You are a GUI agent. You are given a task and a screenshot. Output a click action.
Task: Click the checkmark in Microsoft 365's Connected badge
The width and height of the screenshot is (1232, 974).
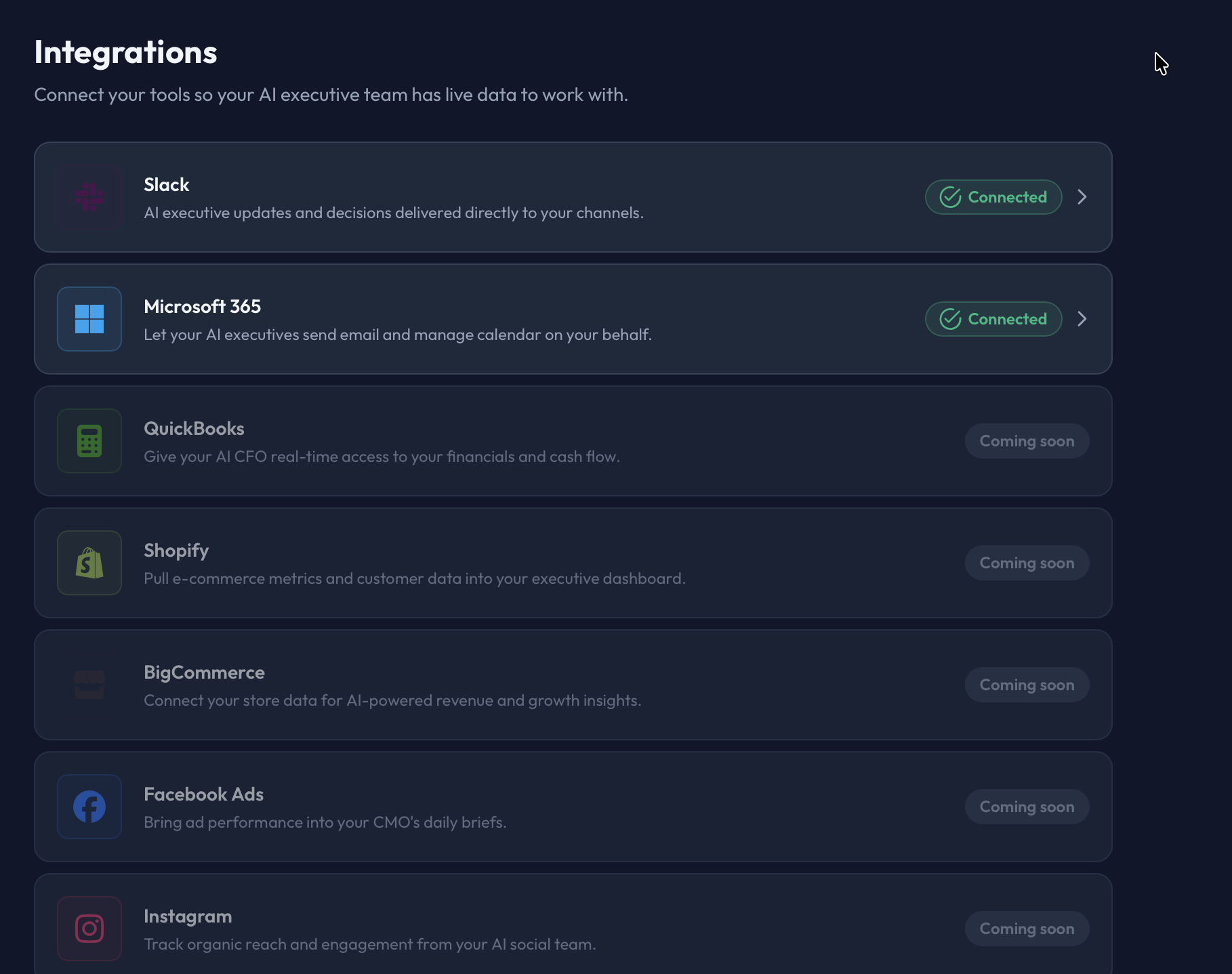[x=951, y=319]
